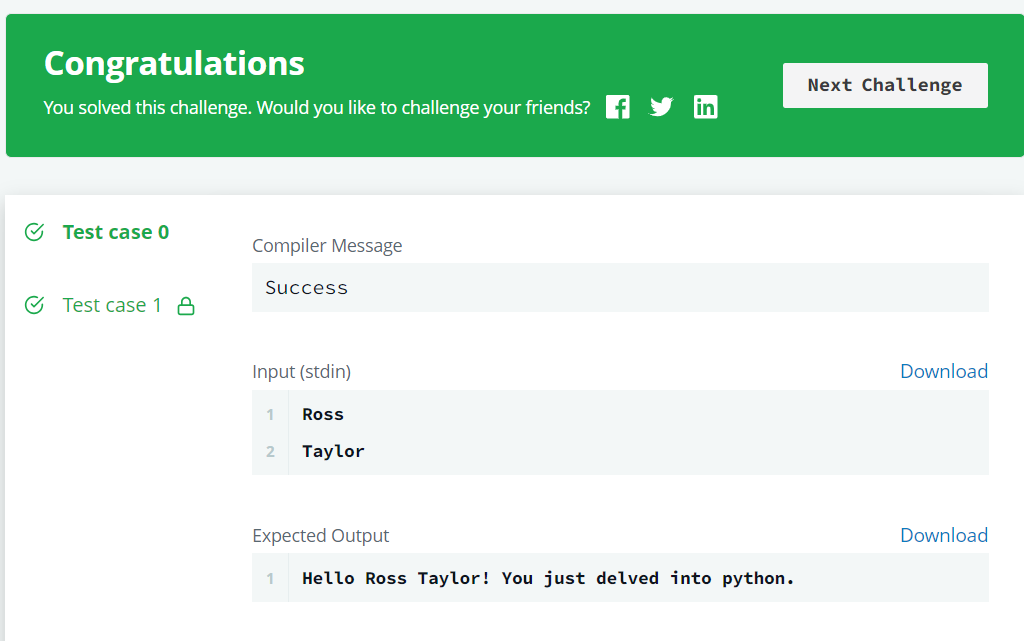Click the Congratulations heading
Screen dimensions: 1024x641
(x=174, y=64)
